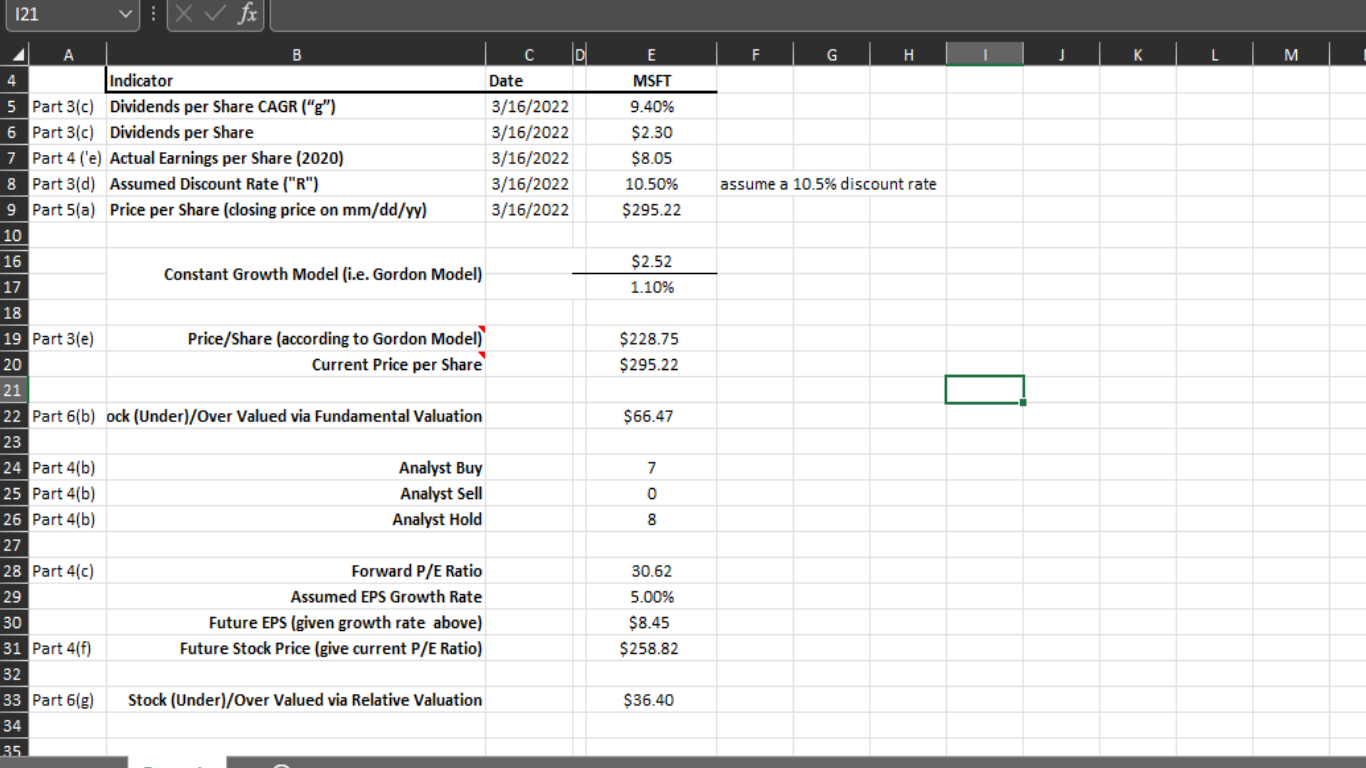Select the 9.40% Dividends CAGR cell
Screen dimensions: 1366x768
pos(651,106)
